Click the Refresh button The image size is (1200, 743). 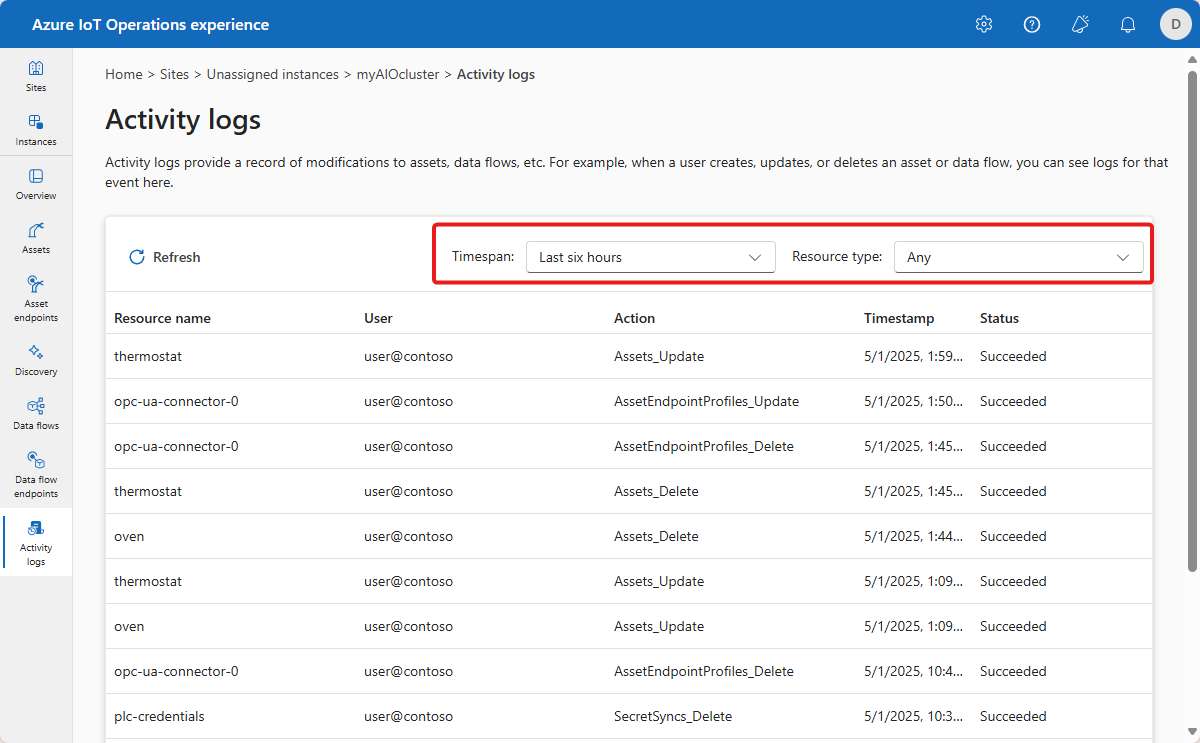(x=165, y=257)
